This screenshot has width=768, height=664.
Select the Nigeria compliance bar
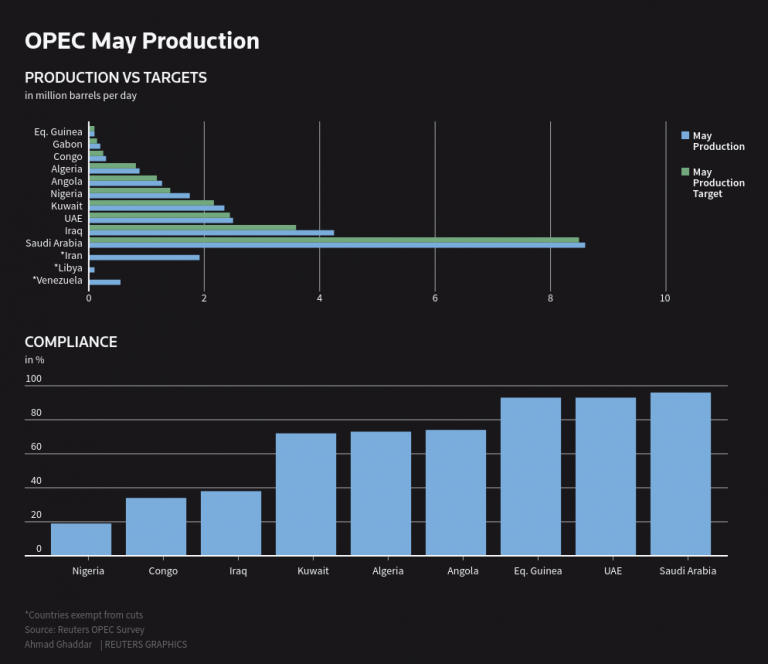81,539
